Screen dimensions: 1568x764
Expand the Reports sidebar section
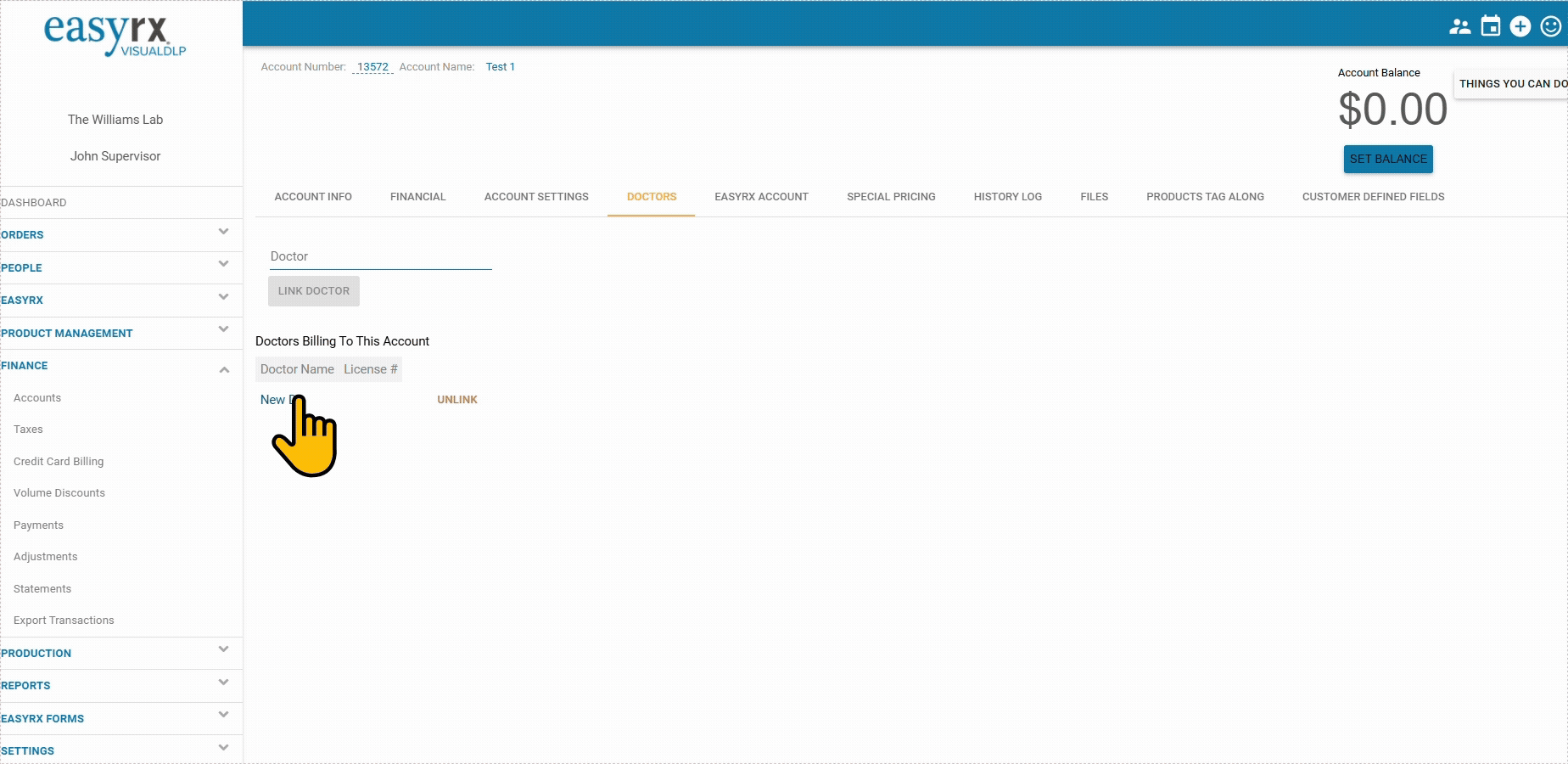click(x=223, y=683)
